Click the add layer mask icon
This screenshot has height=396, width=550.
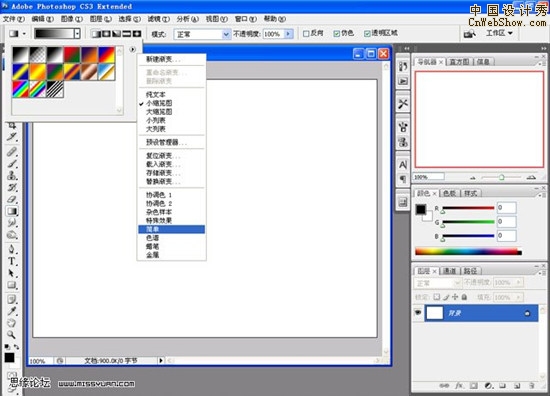(474, 385)
